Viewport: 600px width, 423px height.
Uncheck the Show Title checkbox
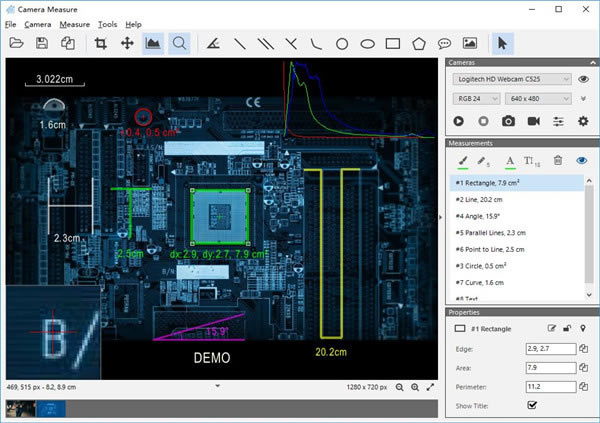click(x=532, y=405)
